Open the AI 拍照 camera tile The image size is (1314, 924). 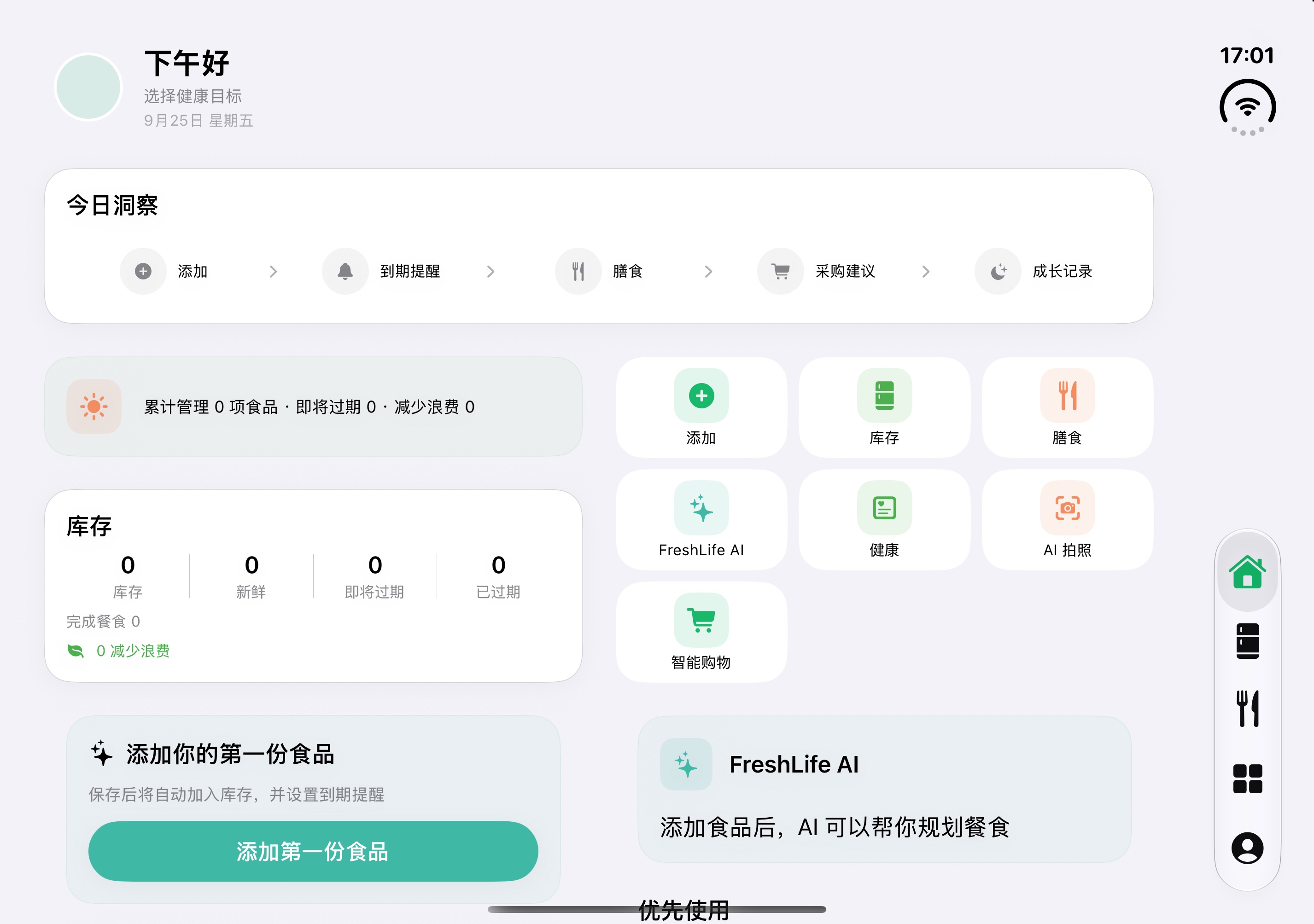tap(1067, 519)
